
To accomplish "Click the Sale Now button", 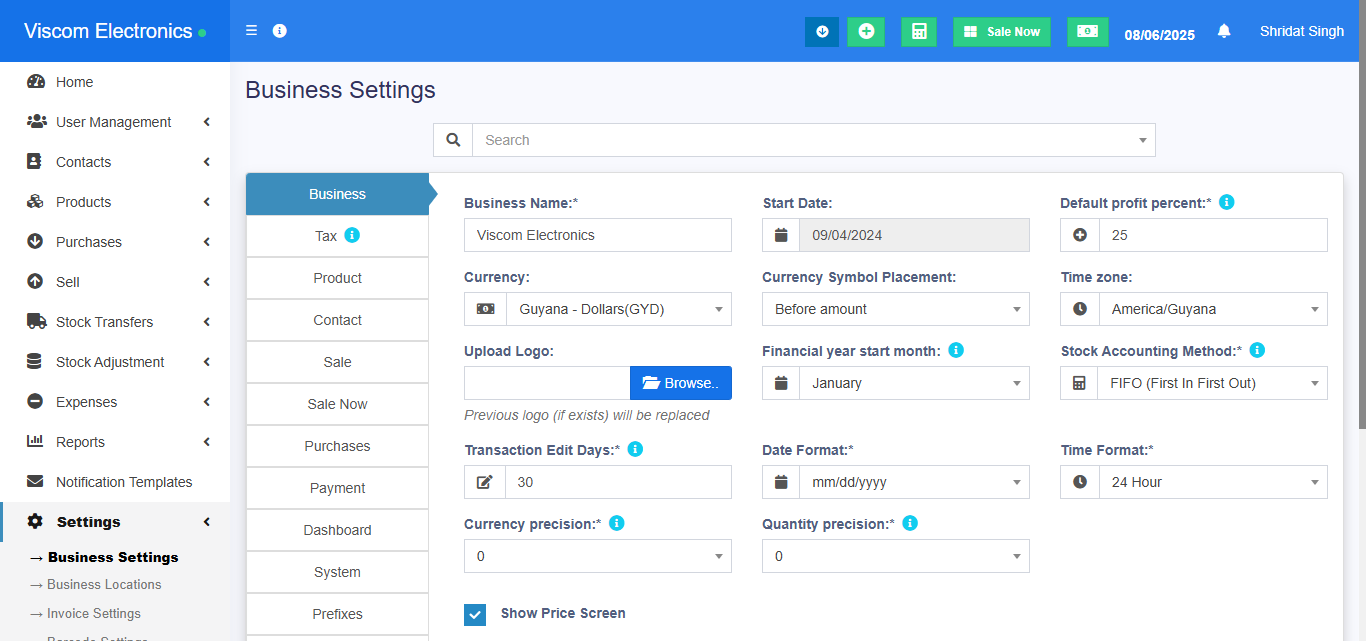I will [x=1001, y=32].
